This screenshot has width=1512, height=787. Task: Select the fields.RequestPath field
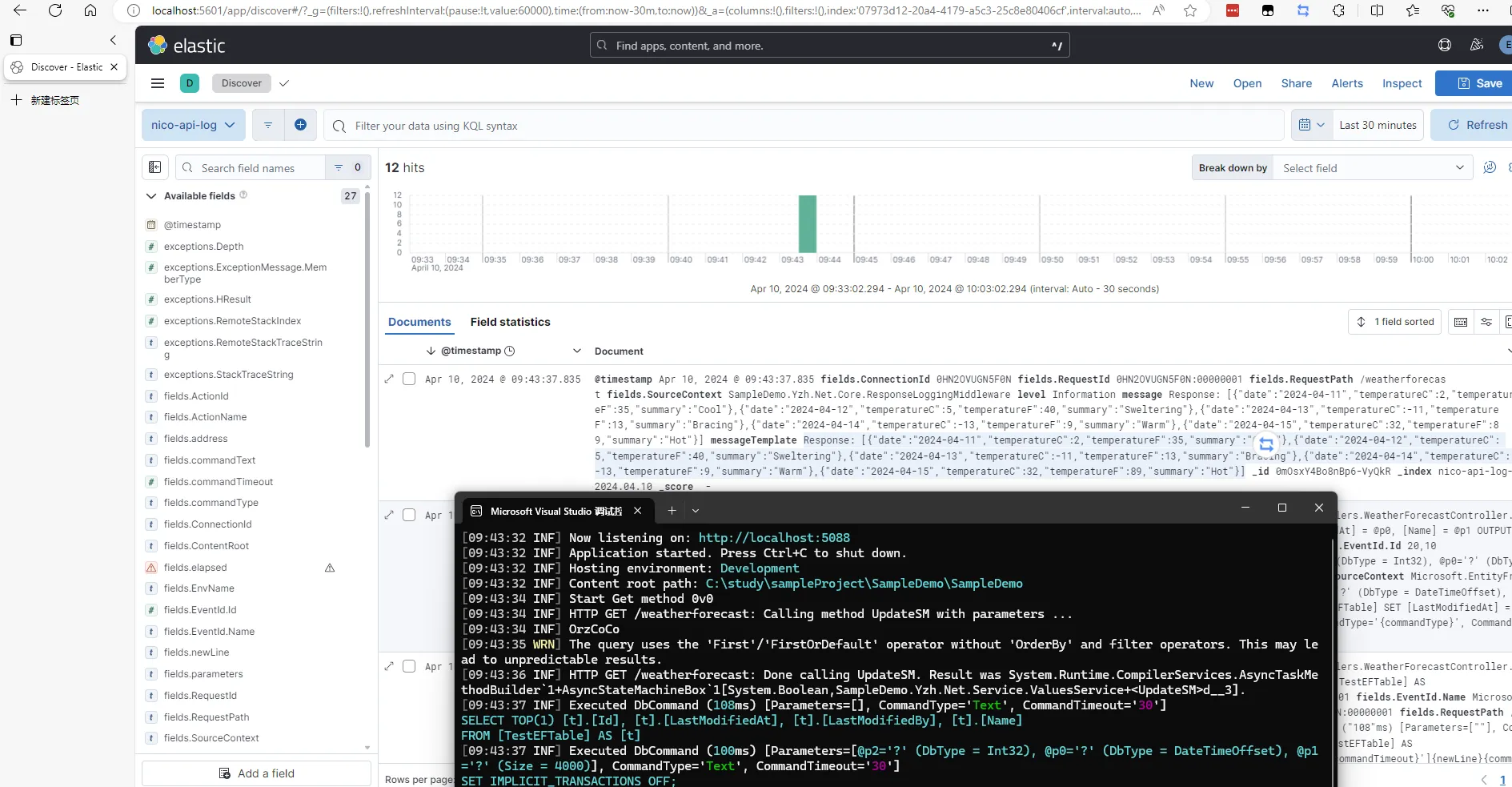pos(207,717)
